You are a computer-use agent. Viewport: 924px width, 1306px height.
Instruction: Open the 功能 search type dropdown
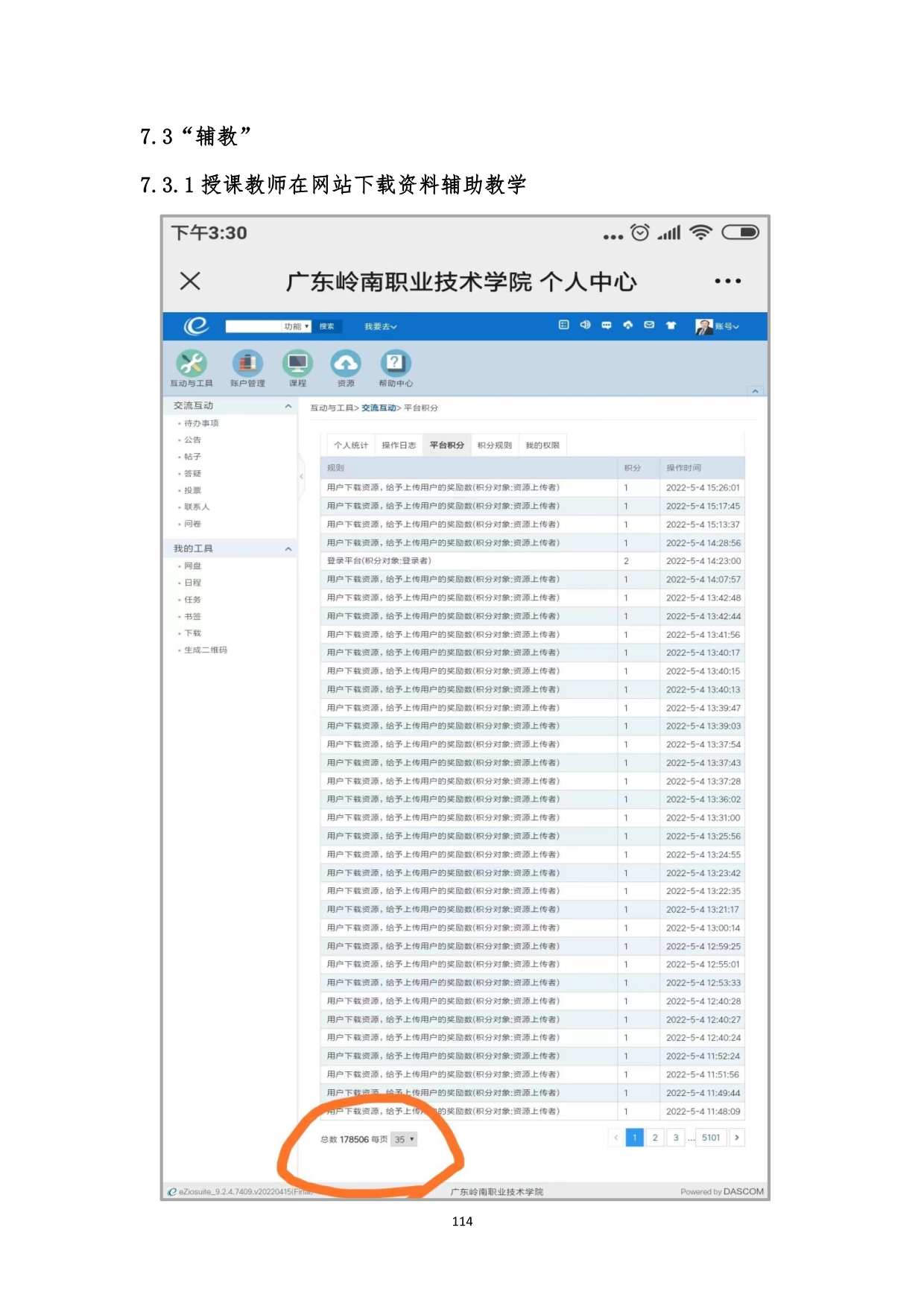pyautogui.click(x=297, y=326)
